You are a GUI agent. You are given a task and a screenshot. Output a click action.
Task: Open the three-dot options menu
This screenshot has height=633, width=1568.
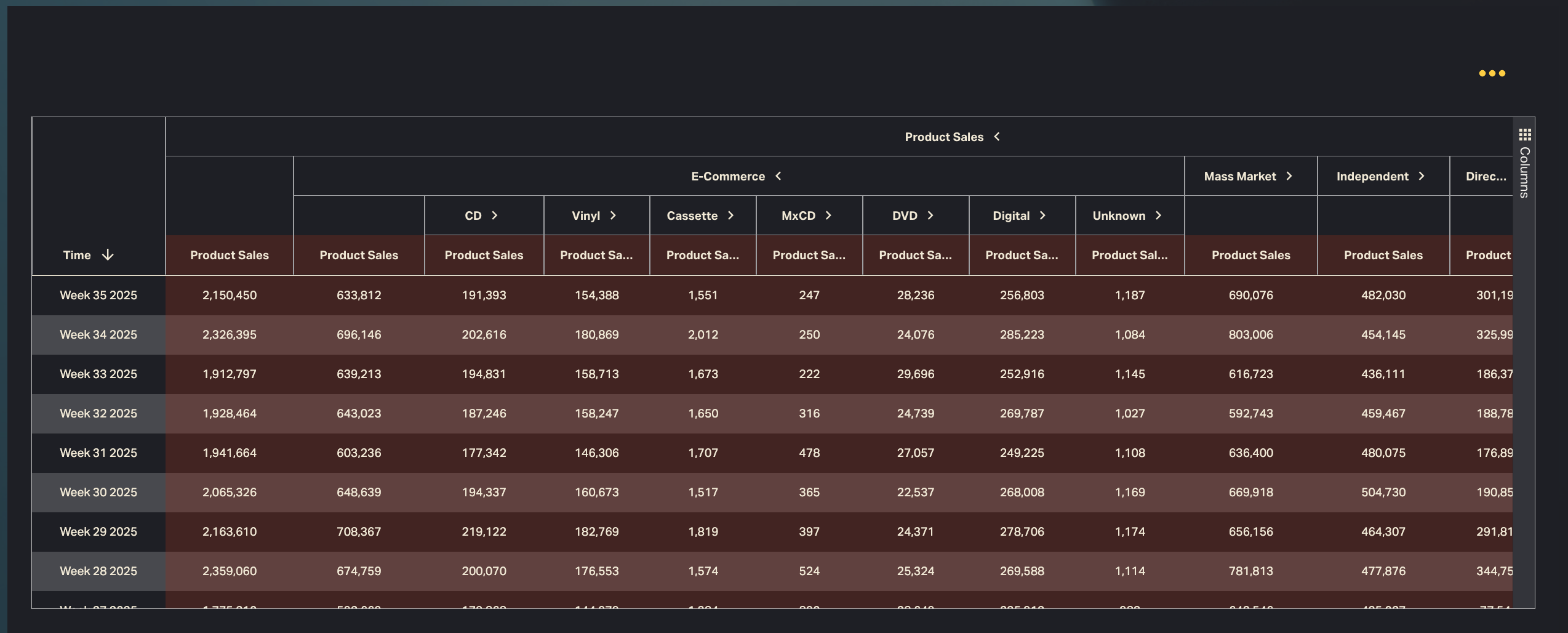(x=1492, y=73)
